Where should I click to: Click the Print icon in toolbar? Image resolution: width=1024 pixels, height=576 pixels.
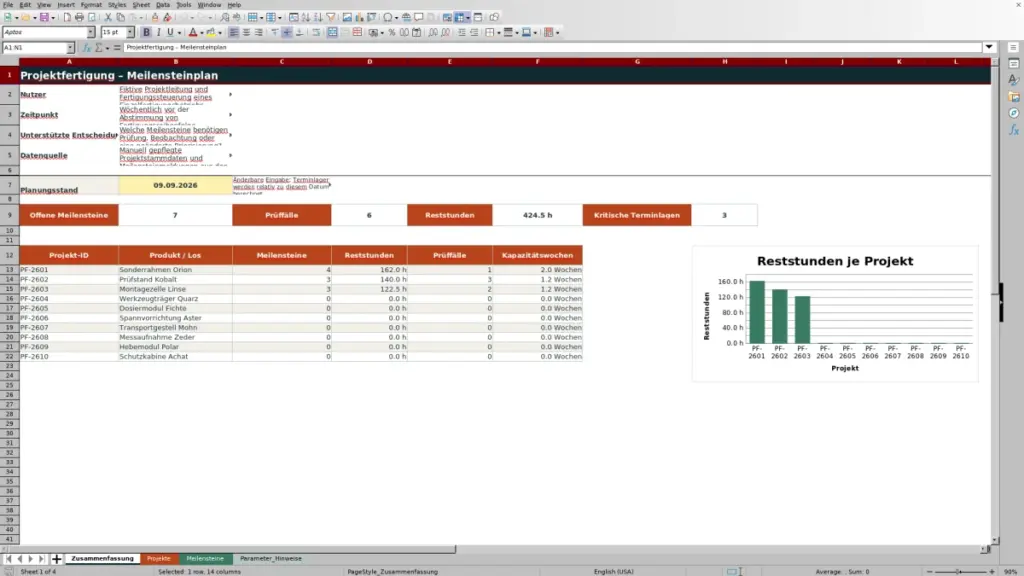(x=79, y=18)
